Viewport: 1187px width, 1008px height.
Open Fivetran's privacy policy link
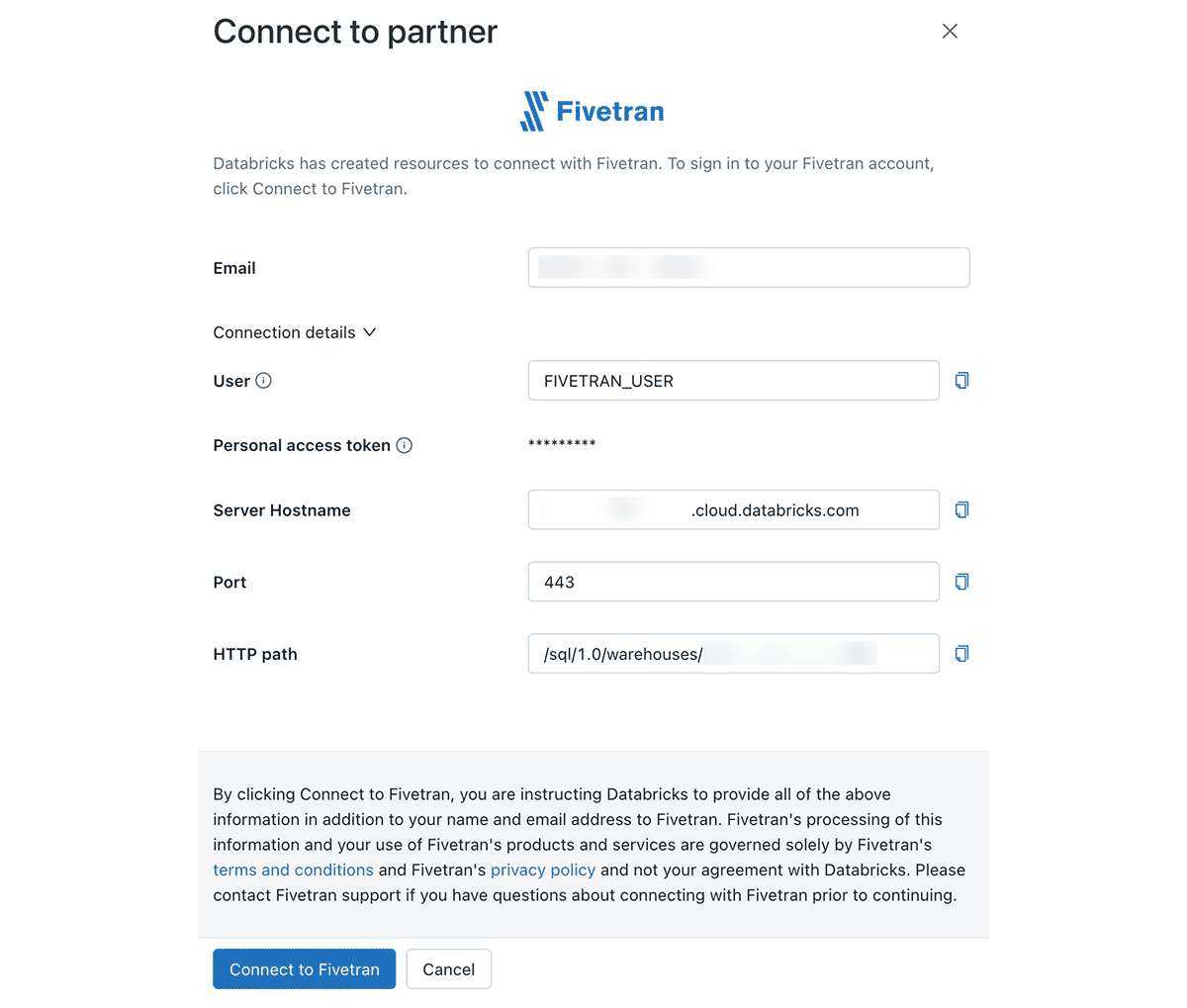click(x=543, y=871)
